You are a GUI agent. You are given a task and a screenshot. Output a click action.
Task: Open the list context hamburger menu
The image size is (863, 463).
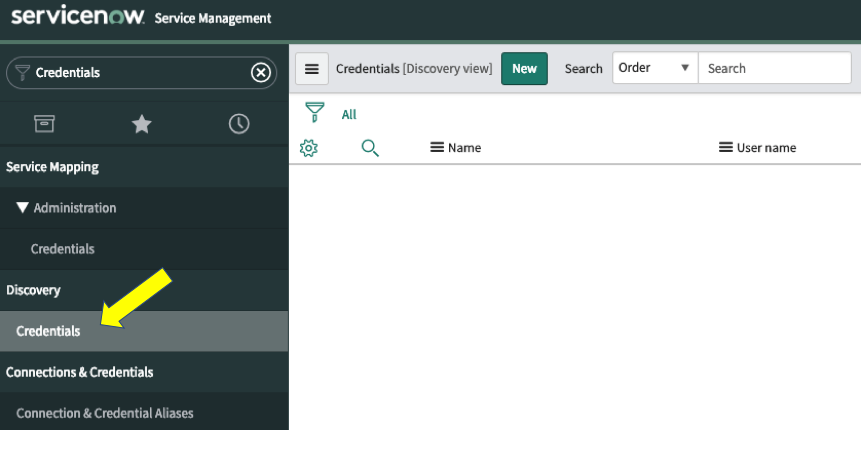tap(312, 69)
